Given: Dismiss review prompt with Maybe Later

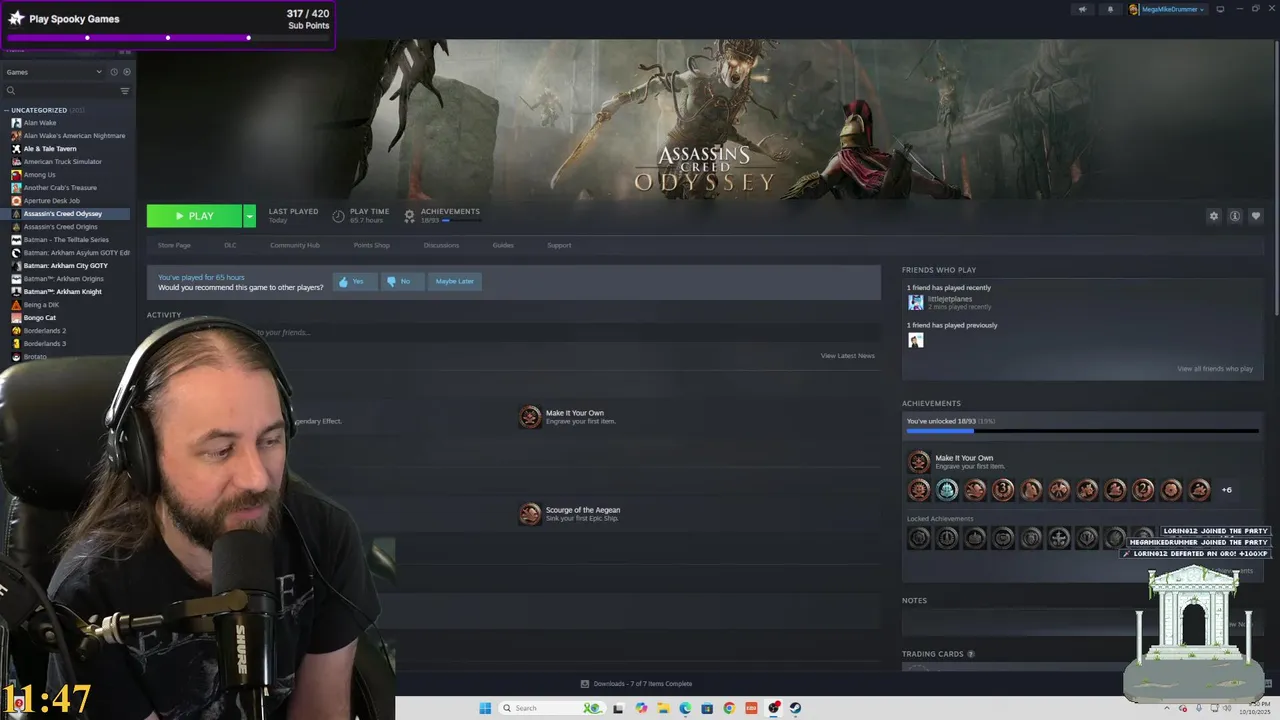Looking at the screenshot, I should 454,282.
